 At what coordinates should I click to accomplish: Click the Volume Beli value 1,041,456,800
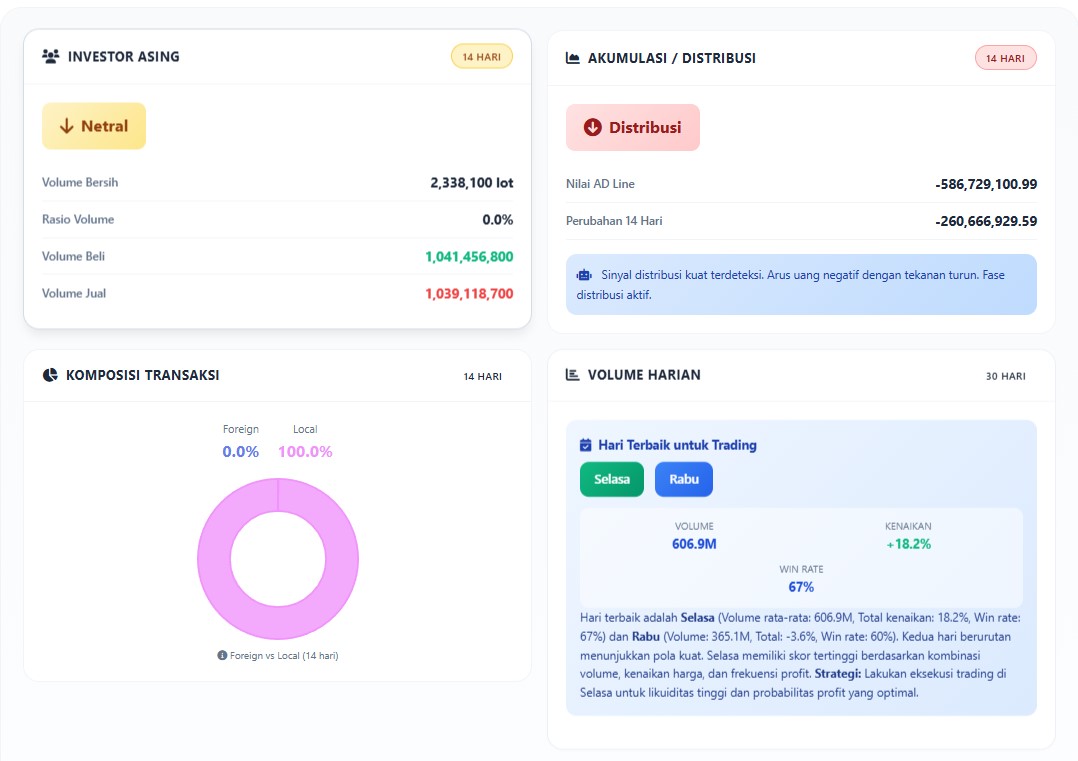point(469,257)
